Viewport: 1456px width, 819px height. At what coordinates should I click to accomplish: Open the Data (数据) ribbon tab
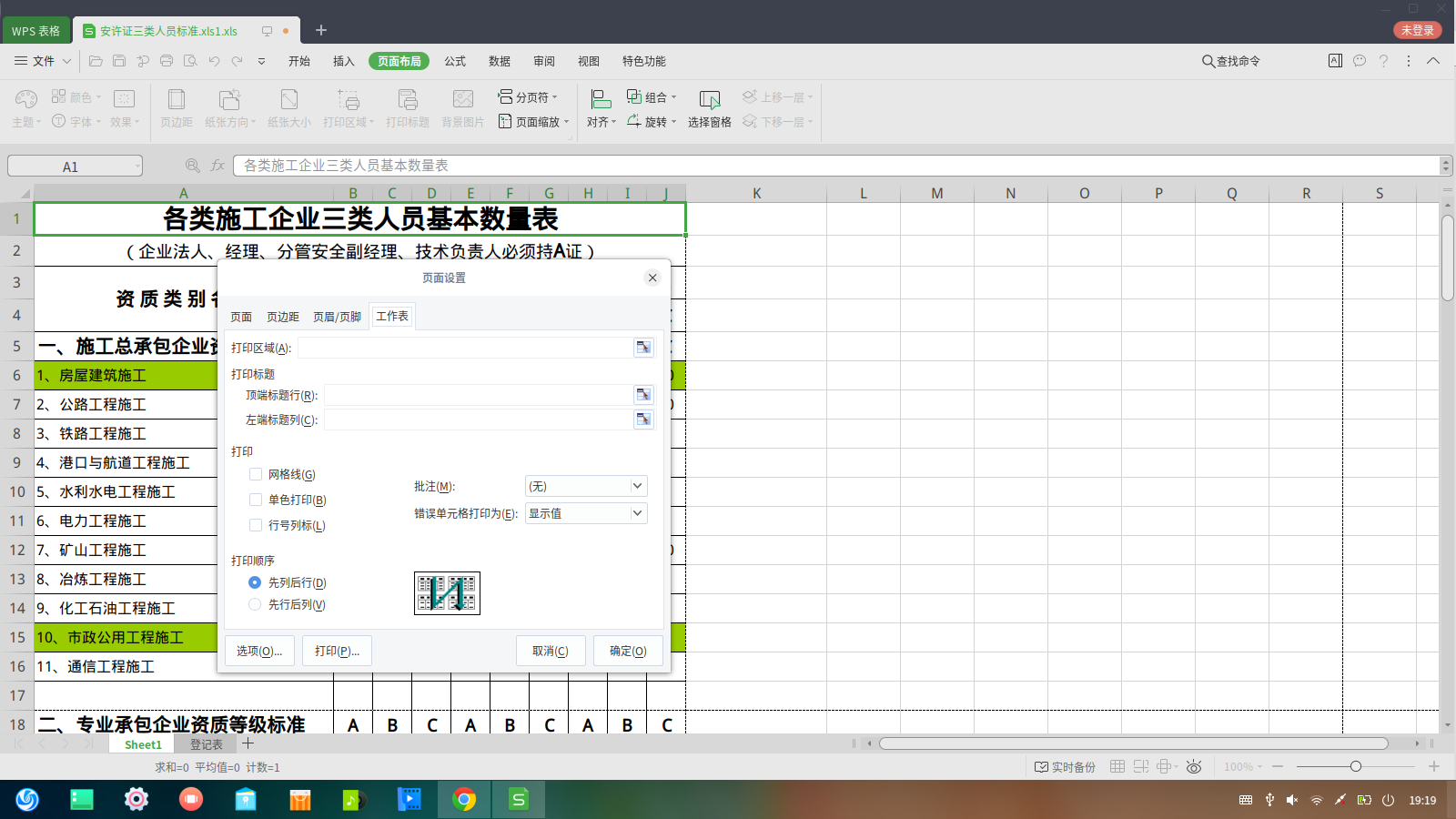[x=500, y=61]
